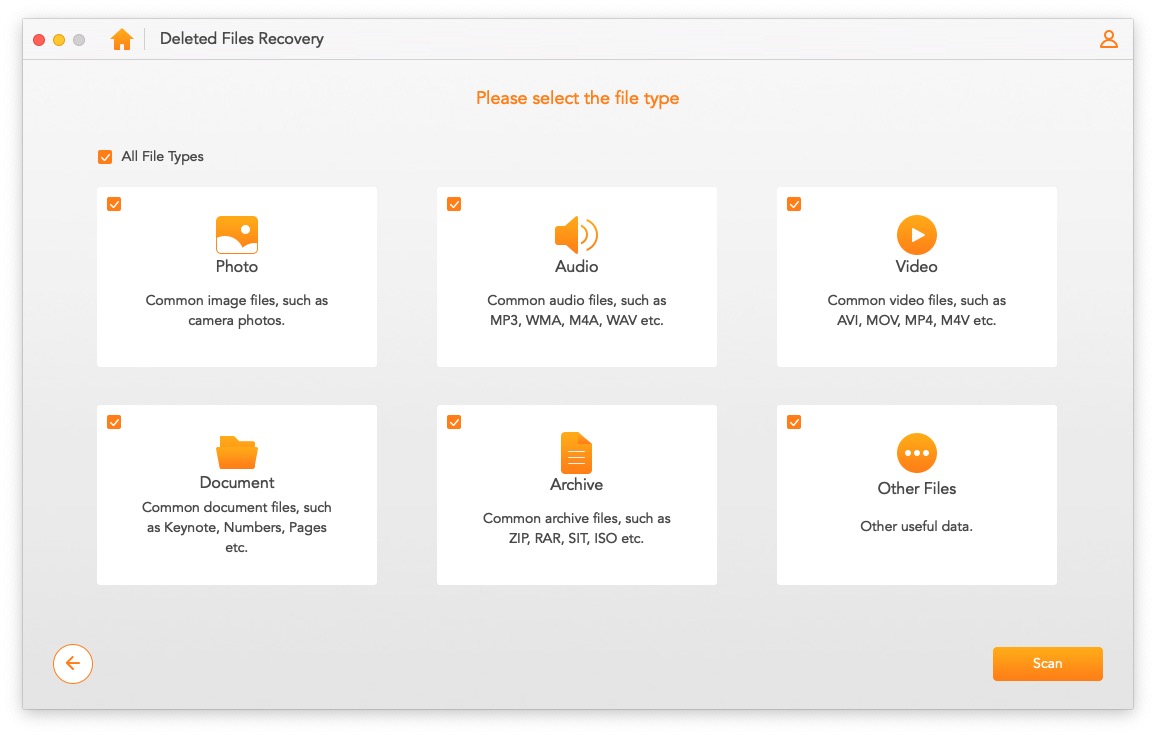Uncheck the Other Files checkbox
Image resolution: width=1156 pixels, height=736 pixels.
794,422
